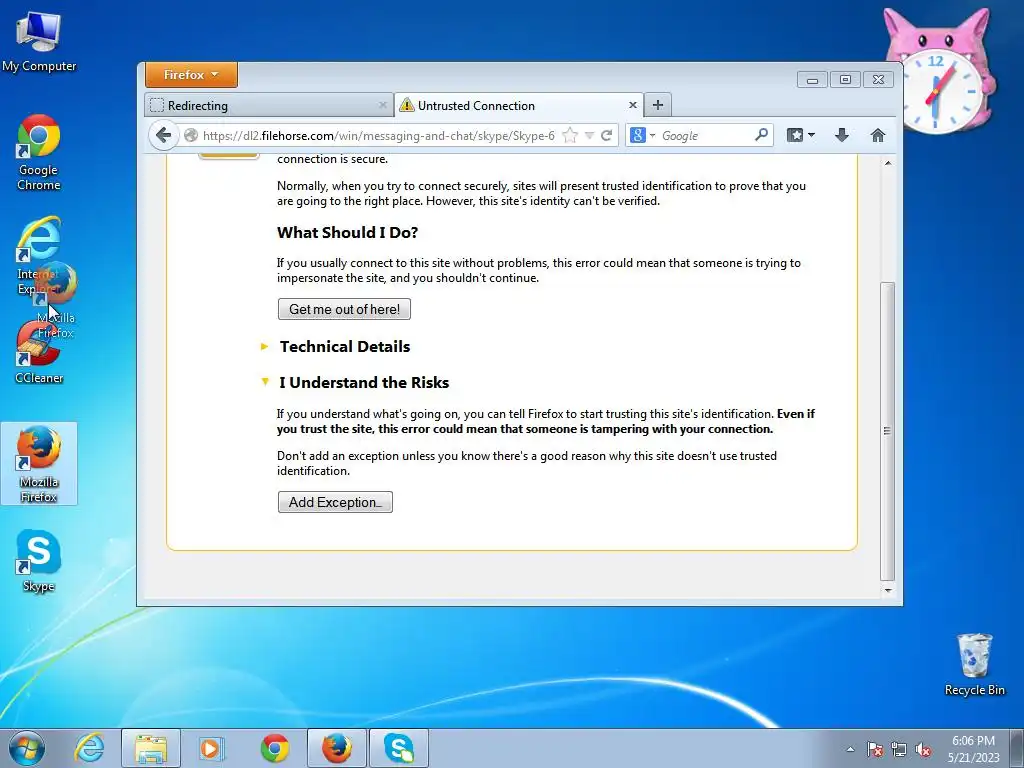Click the filehorse URL address field
The image size is (1024, 768).
coord(378,135)
